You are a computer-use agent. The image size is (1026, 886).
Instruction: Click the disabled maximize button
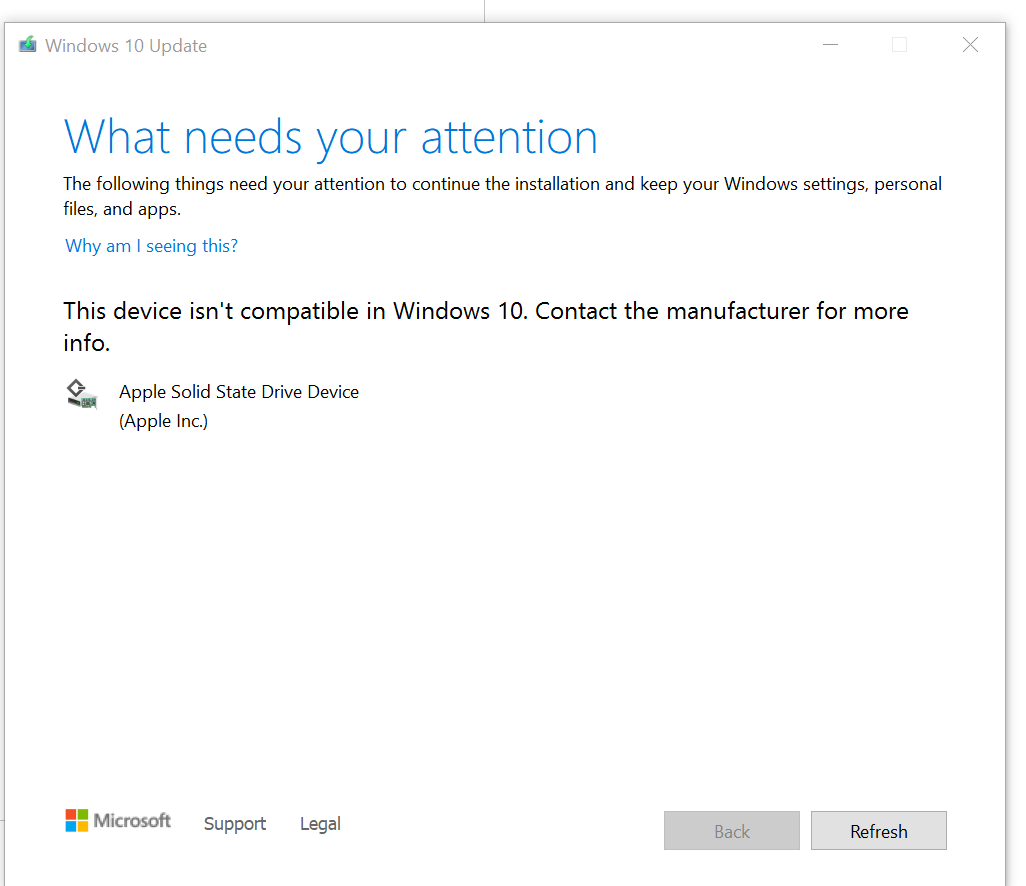click(x=900, y=44)
